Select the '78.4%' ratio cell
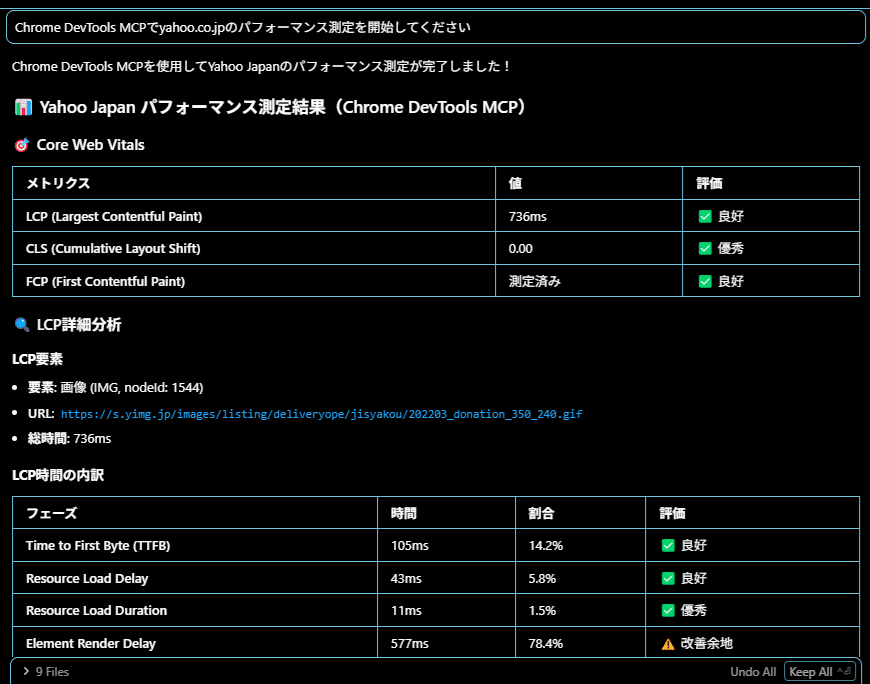Image resolution: width=870 pixels, height=684 pixels. (580, 643)
